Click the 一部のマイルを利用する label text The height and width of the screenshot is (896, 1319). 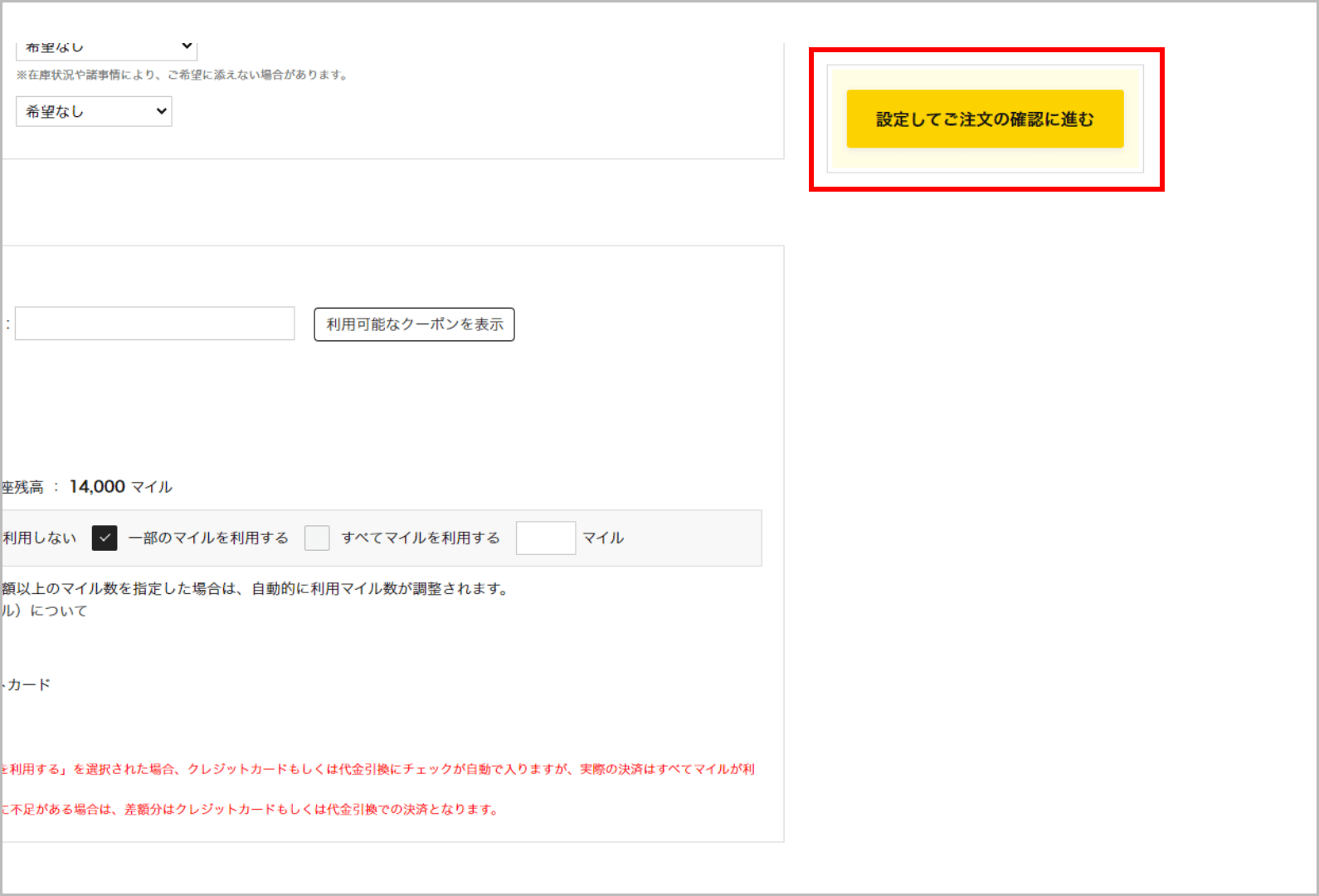(x=208, y=538)
